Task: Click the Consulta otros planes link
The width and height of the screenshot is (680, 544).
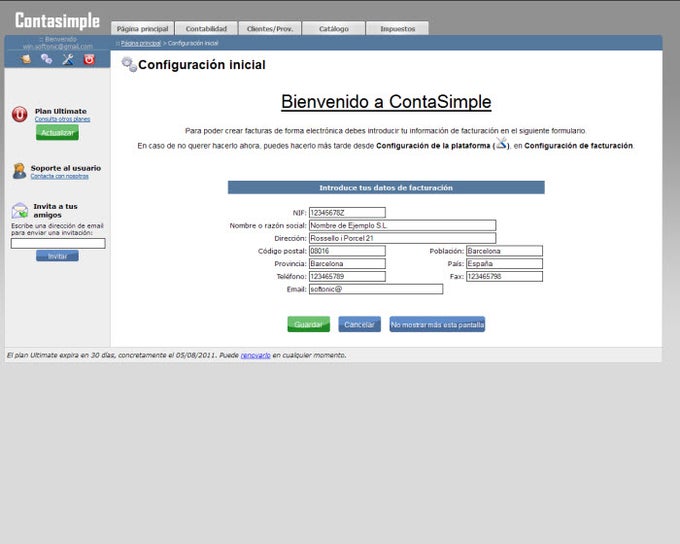Action: (x=62, y=119)
